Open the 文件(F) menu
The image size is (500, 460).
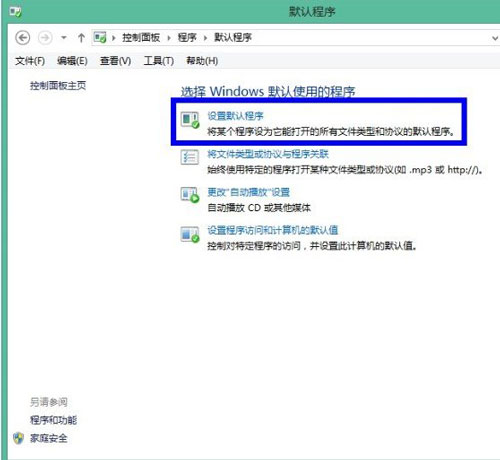30,61
